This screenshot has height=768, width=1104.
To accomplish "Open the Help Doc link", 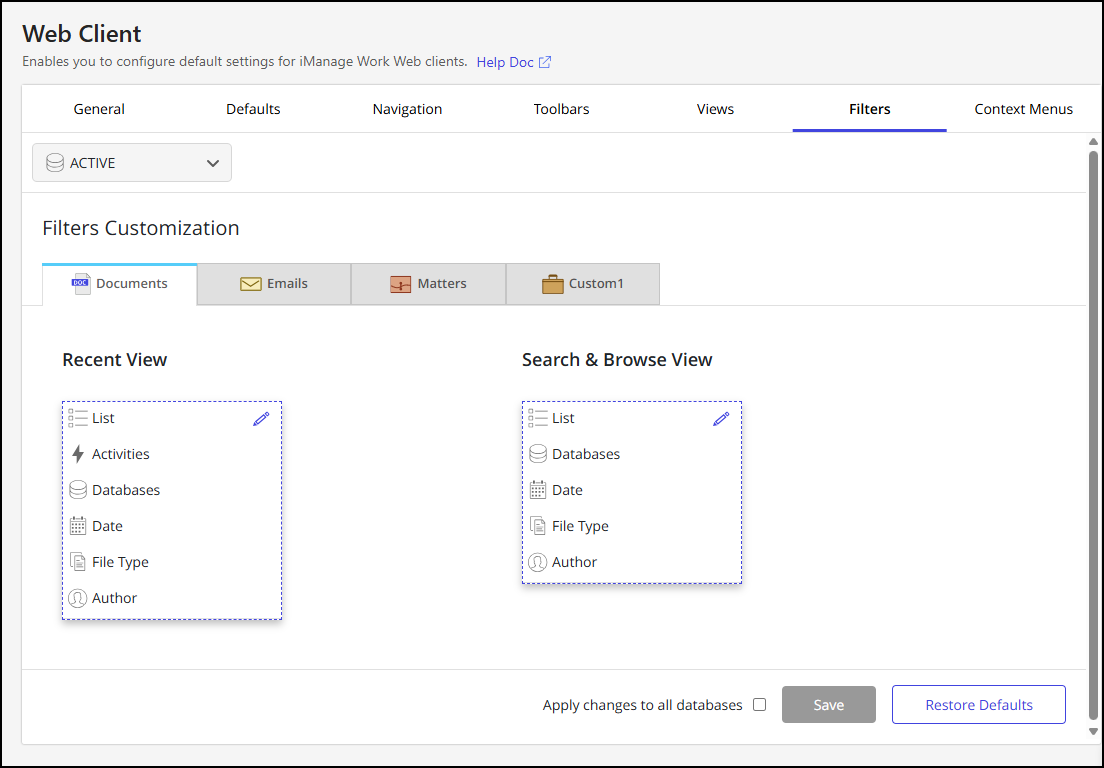I will click(x=513, y=62).
